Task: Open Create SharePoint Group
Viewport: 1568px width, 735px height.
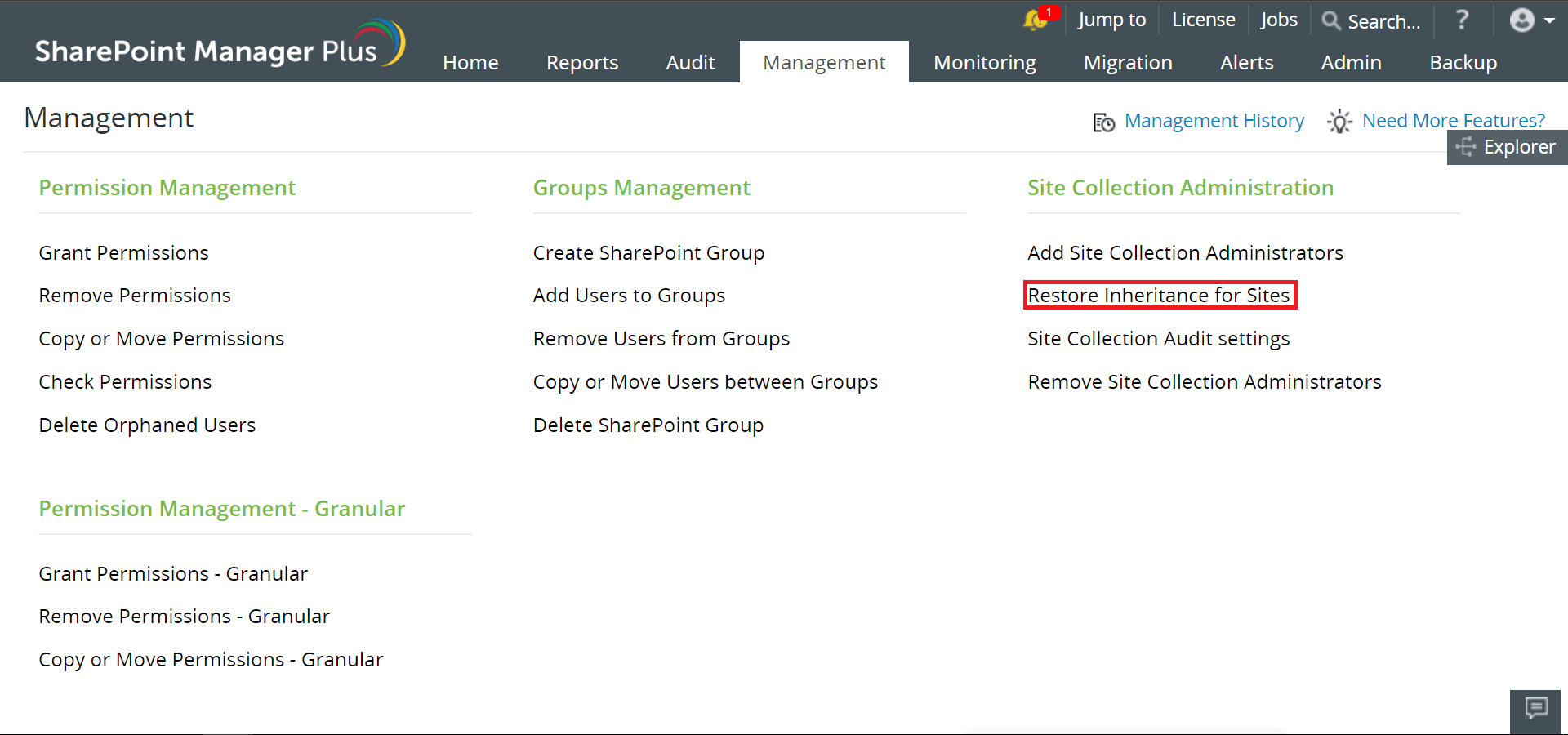Action: pos(648,252)
